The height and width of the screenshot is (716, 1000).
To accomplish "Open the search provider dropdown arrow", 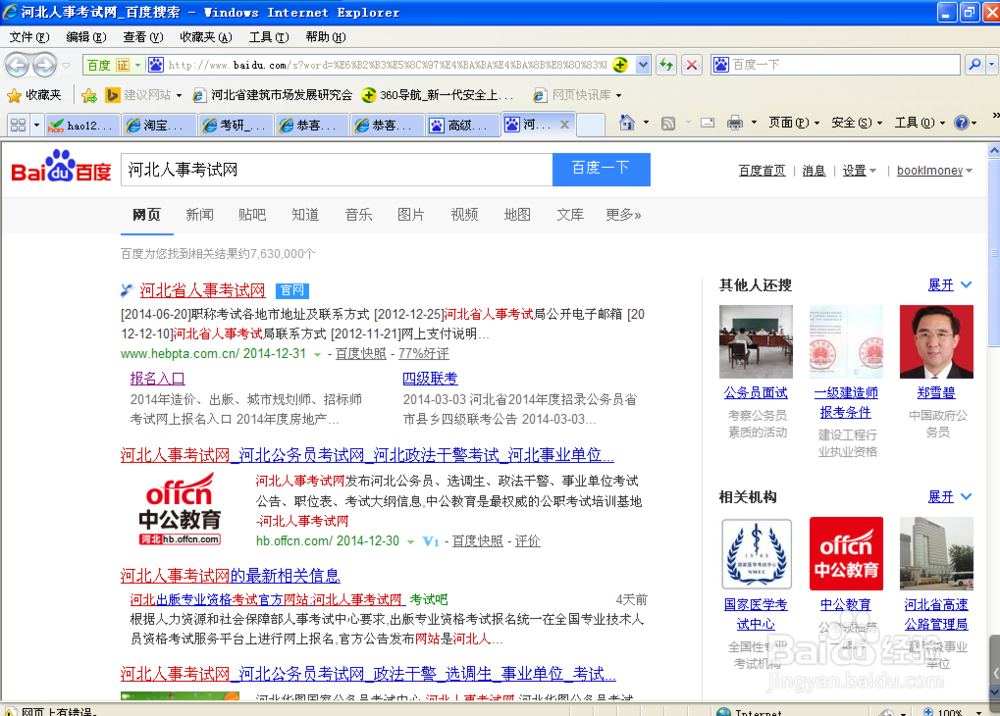I will pos(991,64).
